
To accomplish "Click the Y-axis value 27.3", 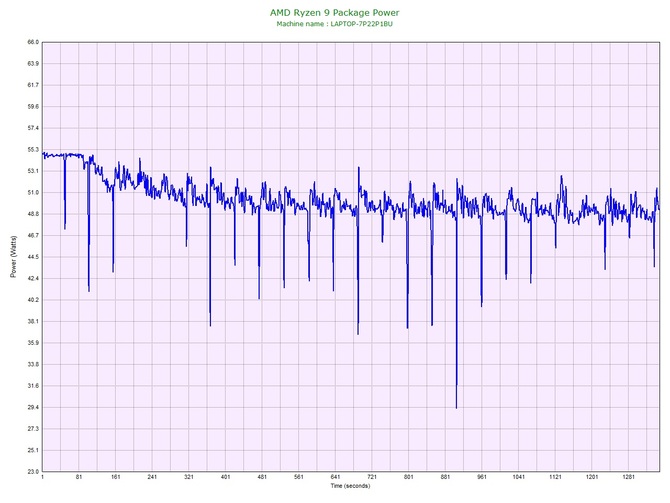I will [33, 429].
